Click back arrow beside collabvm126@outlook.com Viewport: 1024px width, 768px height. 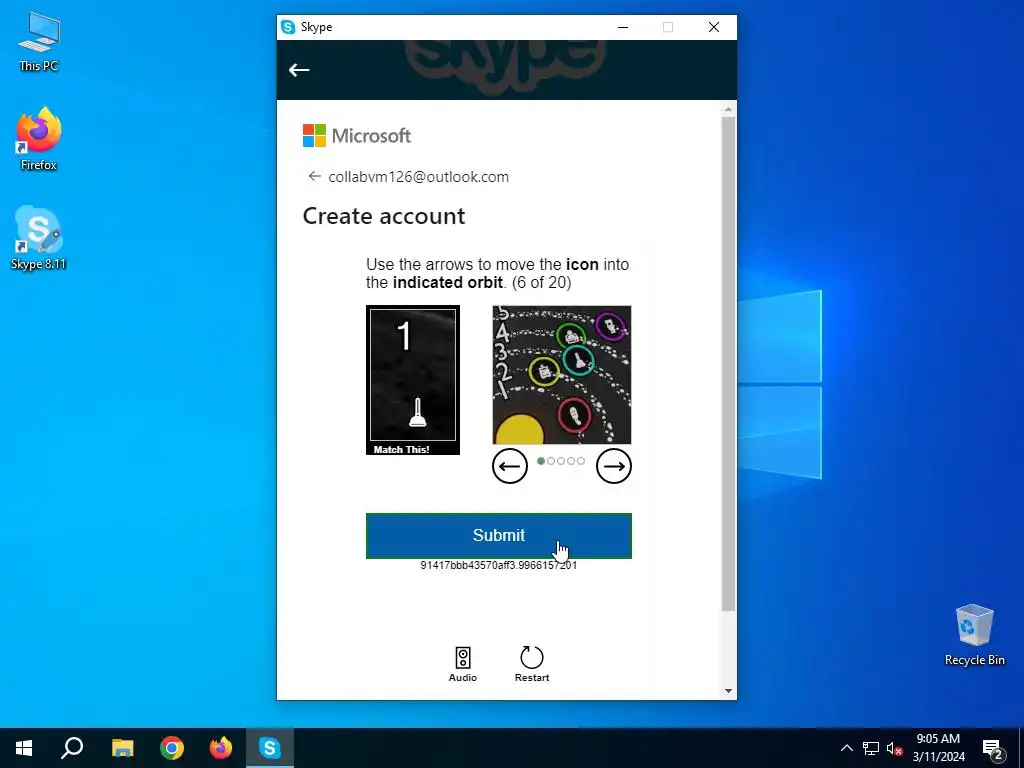click(314, 176)
